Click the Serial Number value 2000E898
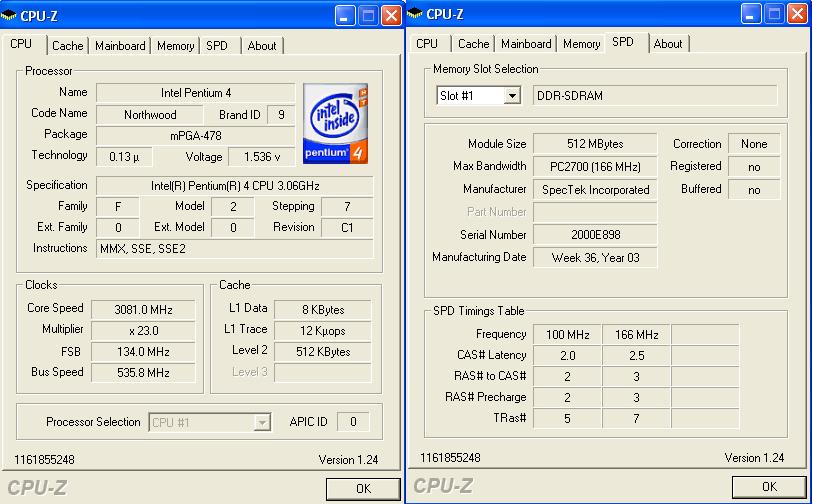Viewport: 813px width, 504px height. 595,234
